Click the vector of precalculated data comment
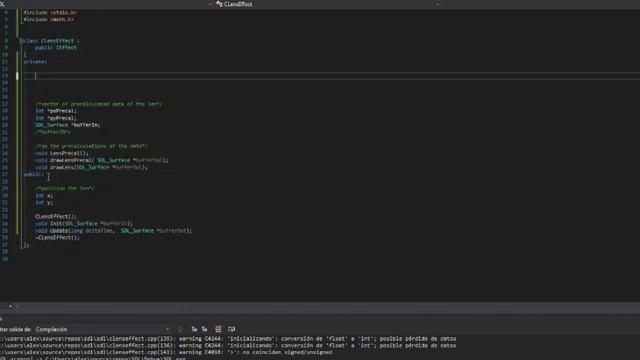 click(99, 104)
